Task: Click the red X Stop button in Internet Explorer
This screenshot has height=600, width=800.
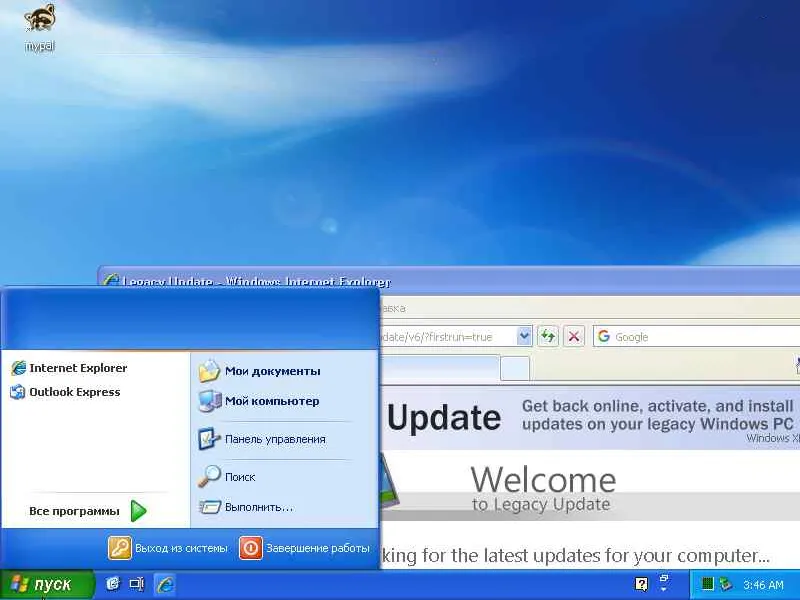Action: coord(573,336)
